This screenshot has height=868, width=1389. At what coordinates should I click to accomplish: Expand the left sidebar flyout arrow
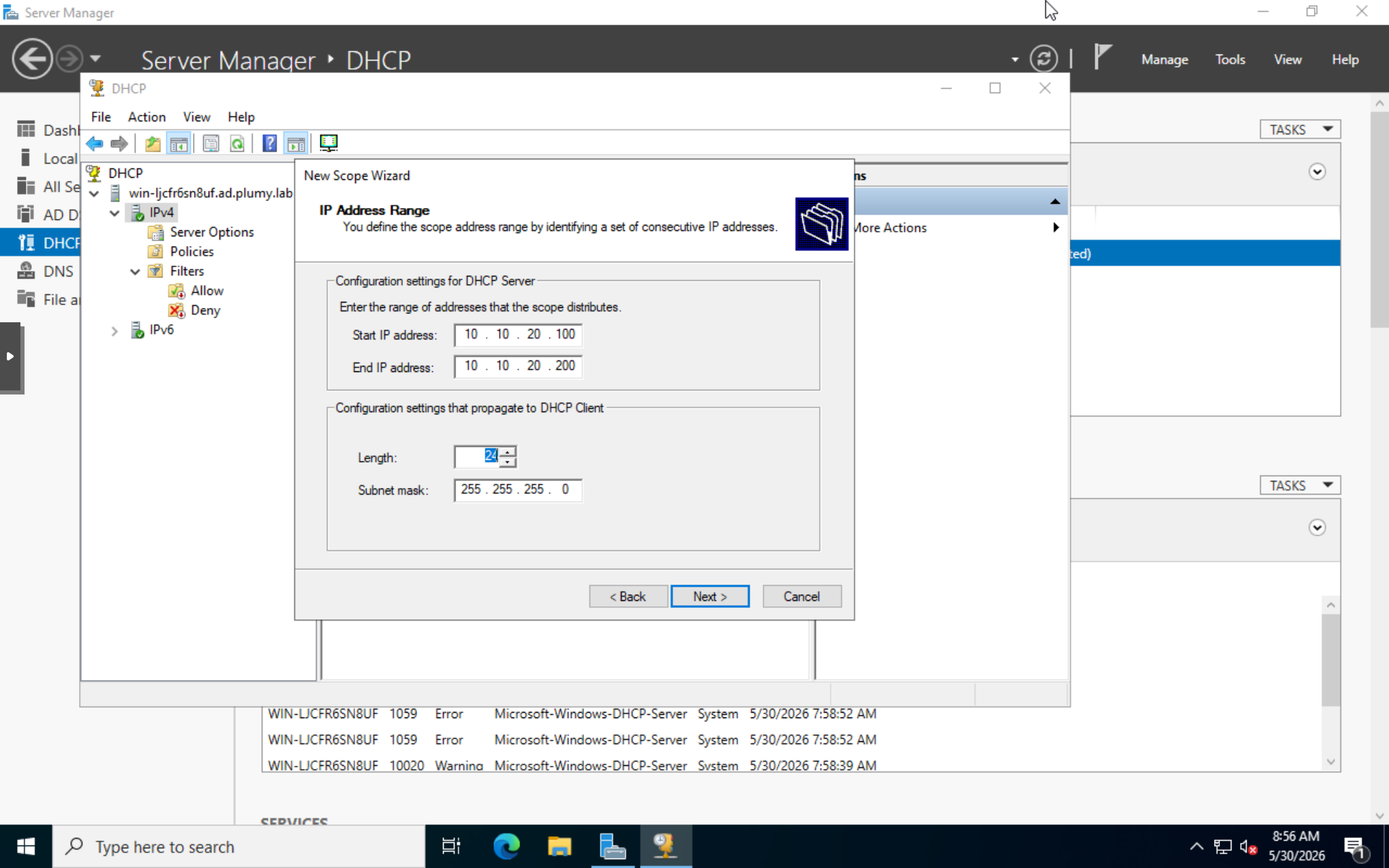pos(10,357)
